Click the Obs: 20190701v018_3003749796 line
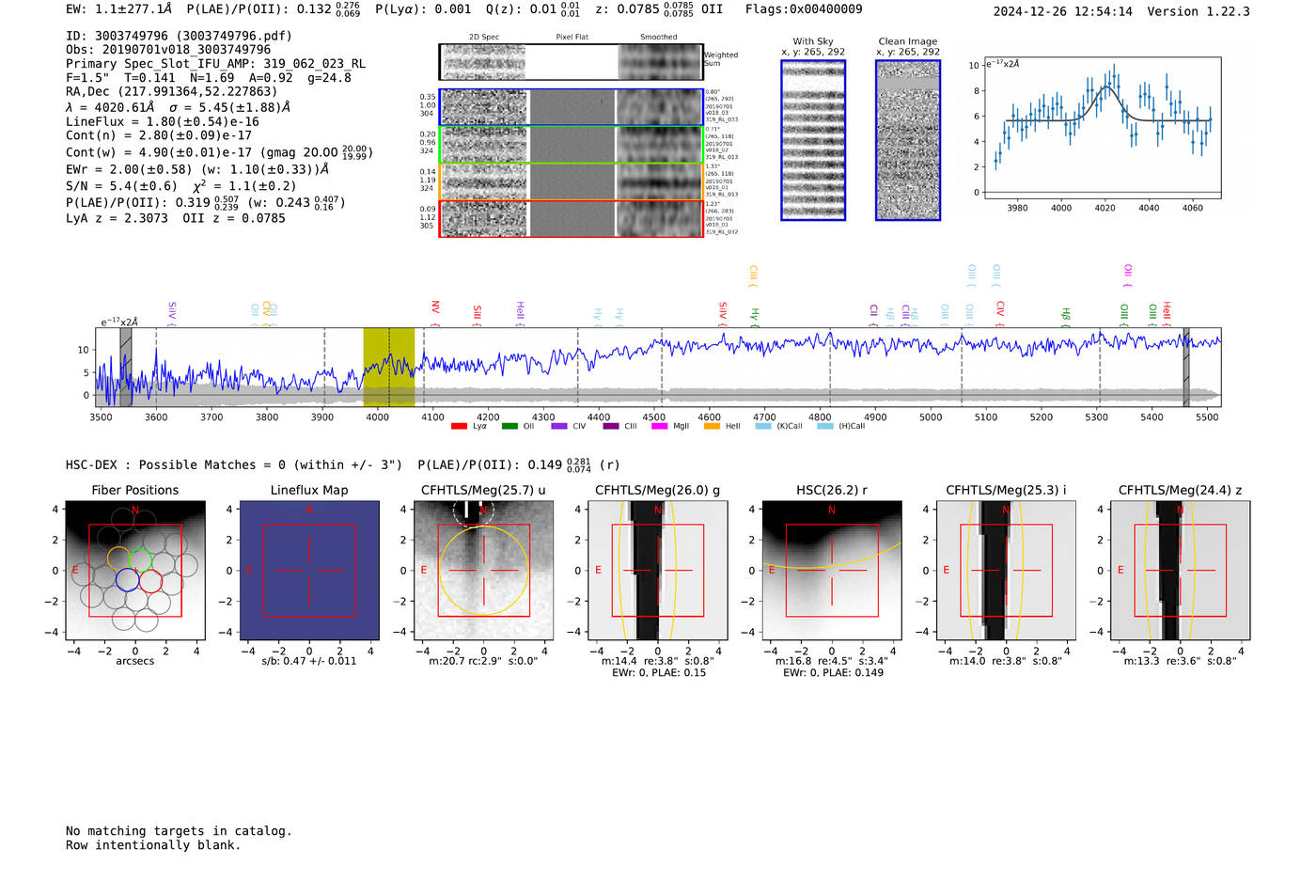 168,50
